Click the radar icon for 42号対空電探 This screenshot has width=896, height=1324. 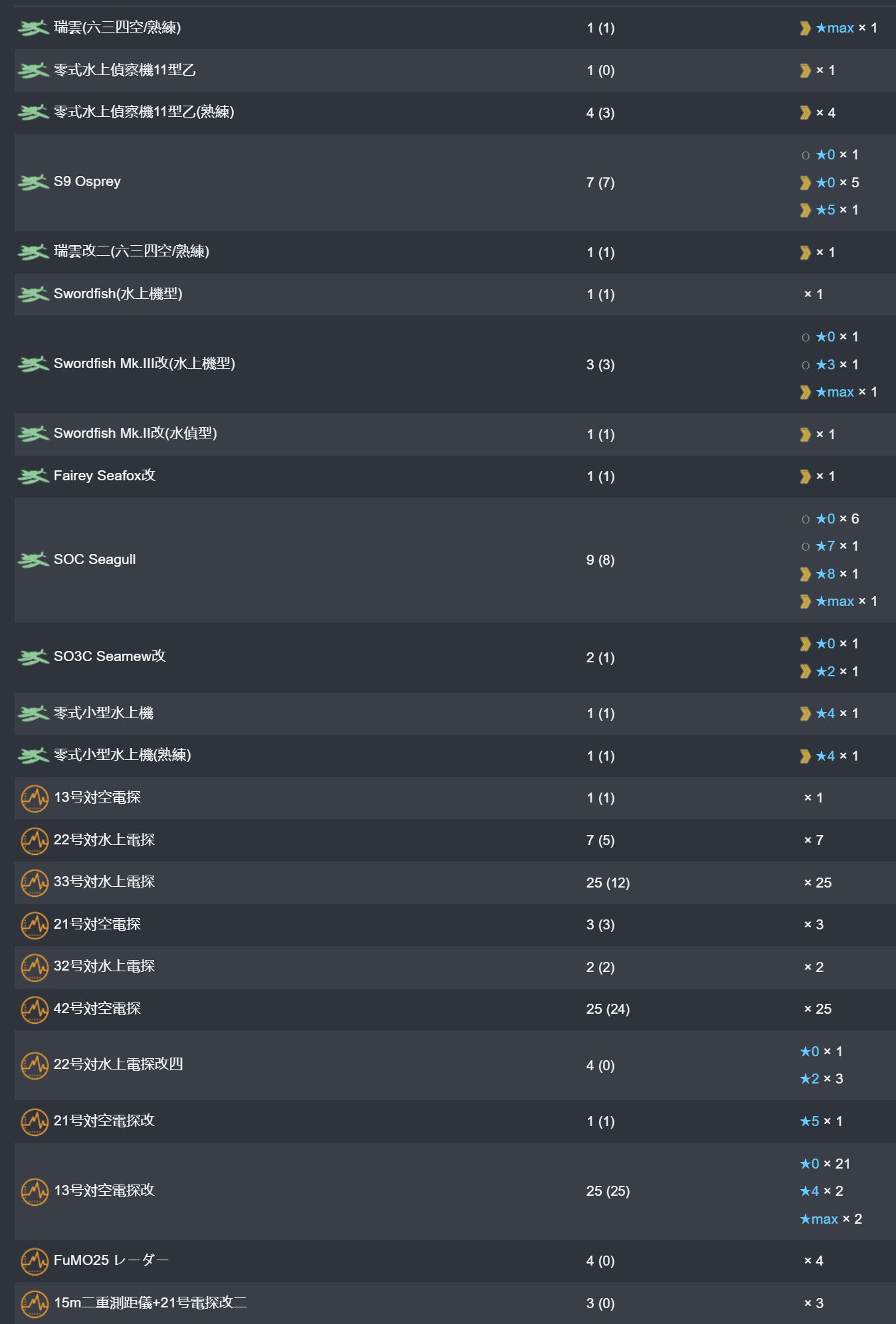point(35,1009)
